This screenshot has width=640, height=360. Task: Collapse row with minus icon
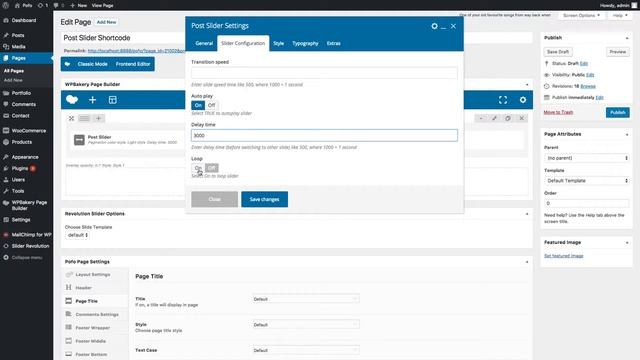[481, 118]
